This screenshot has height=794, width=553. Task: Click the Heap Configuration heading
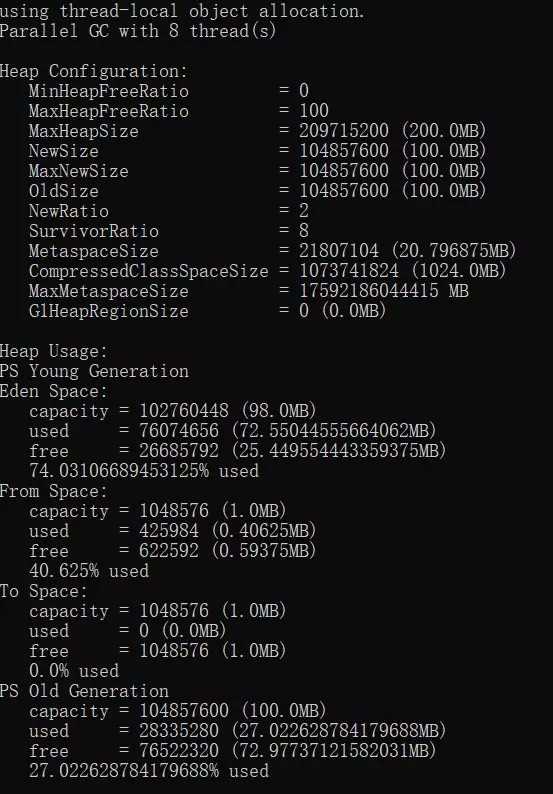coord(94,71)
